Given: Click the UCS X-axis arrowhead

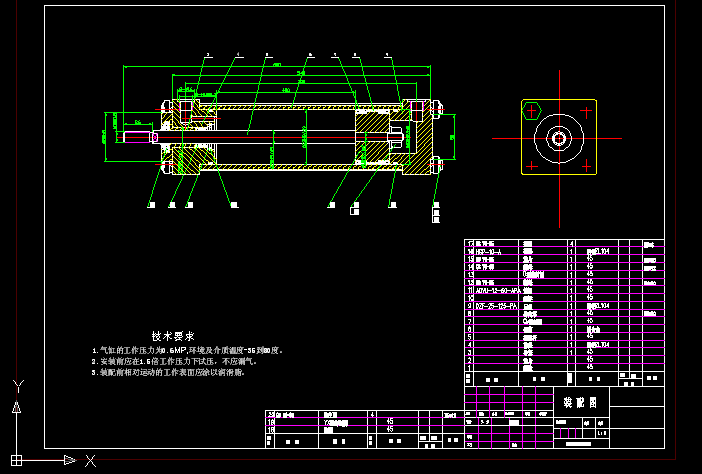Looking at the screenshot, I should (70, 460).
